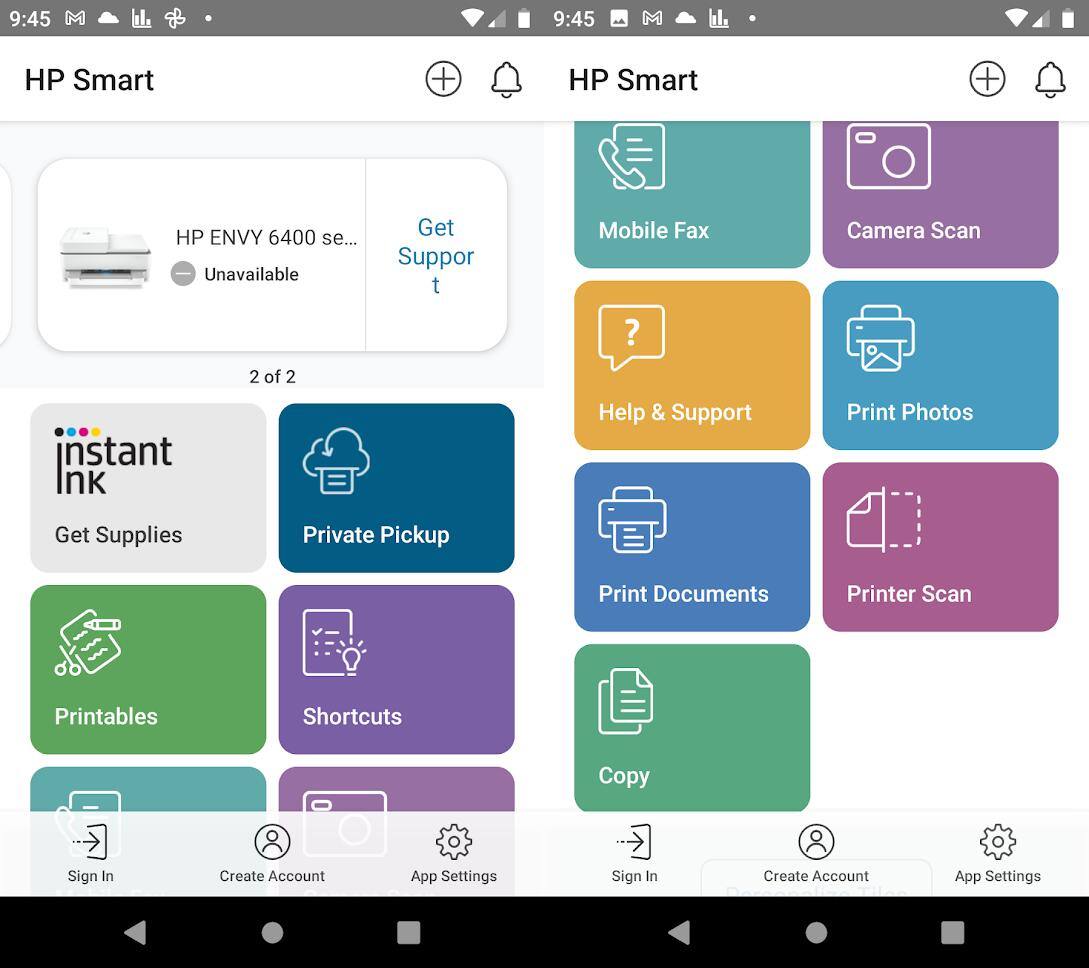
Task: Select the Print Photos tile
Action: point(940,365)
